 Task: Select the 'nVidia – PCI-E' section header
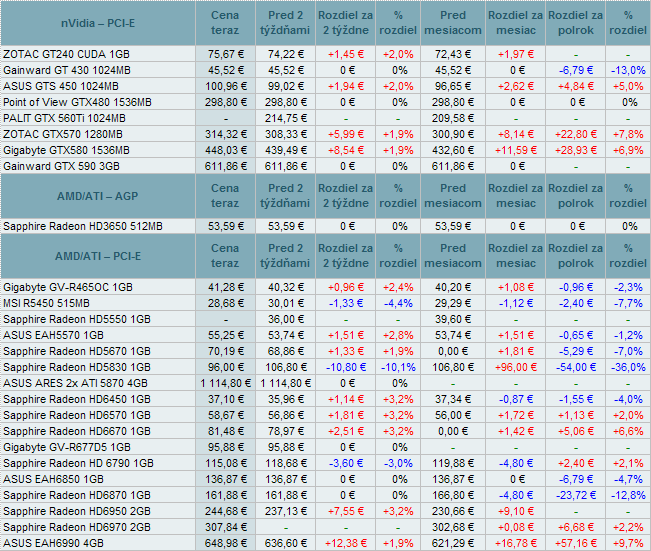[98, 23]
